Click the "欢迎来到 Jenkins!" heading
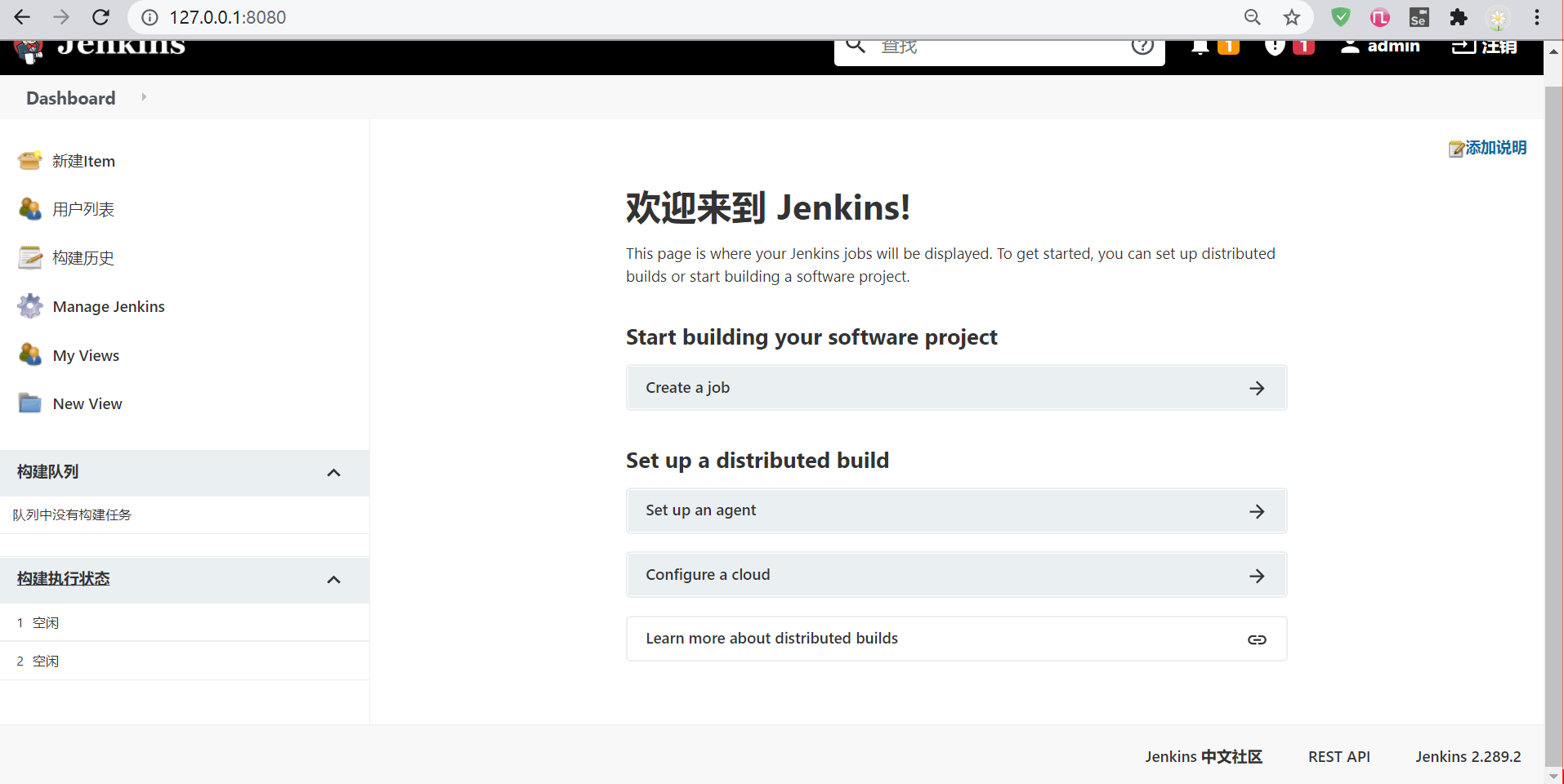 click(768, 207)
